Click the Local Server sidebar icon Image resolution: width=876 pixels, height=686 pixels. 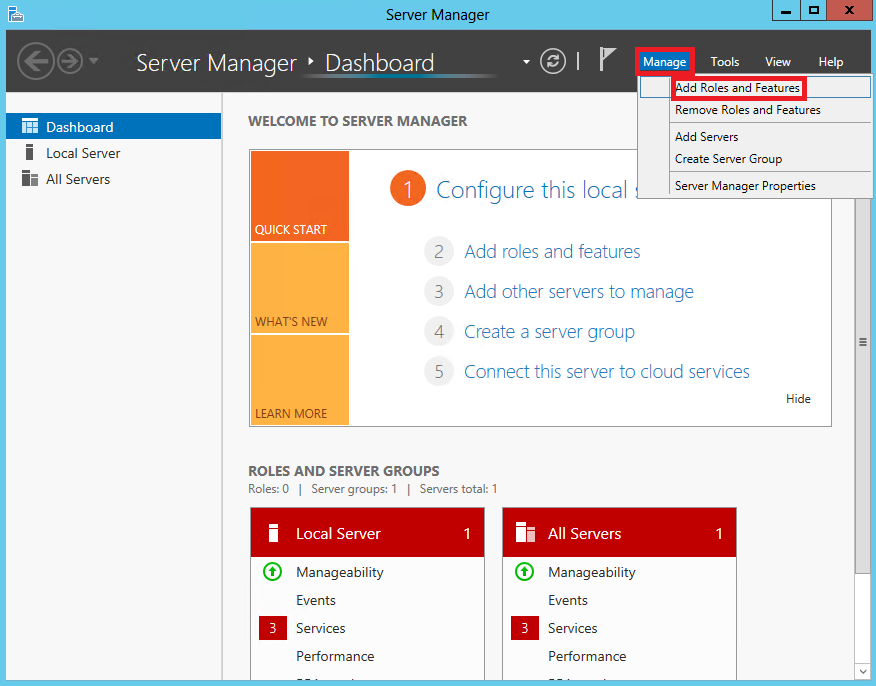[30, 152]
